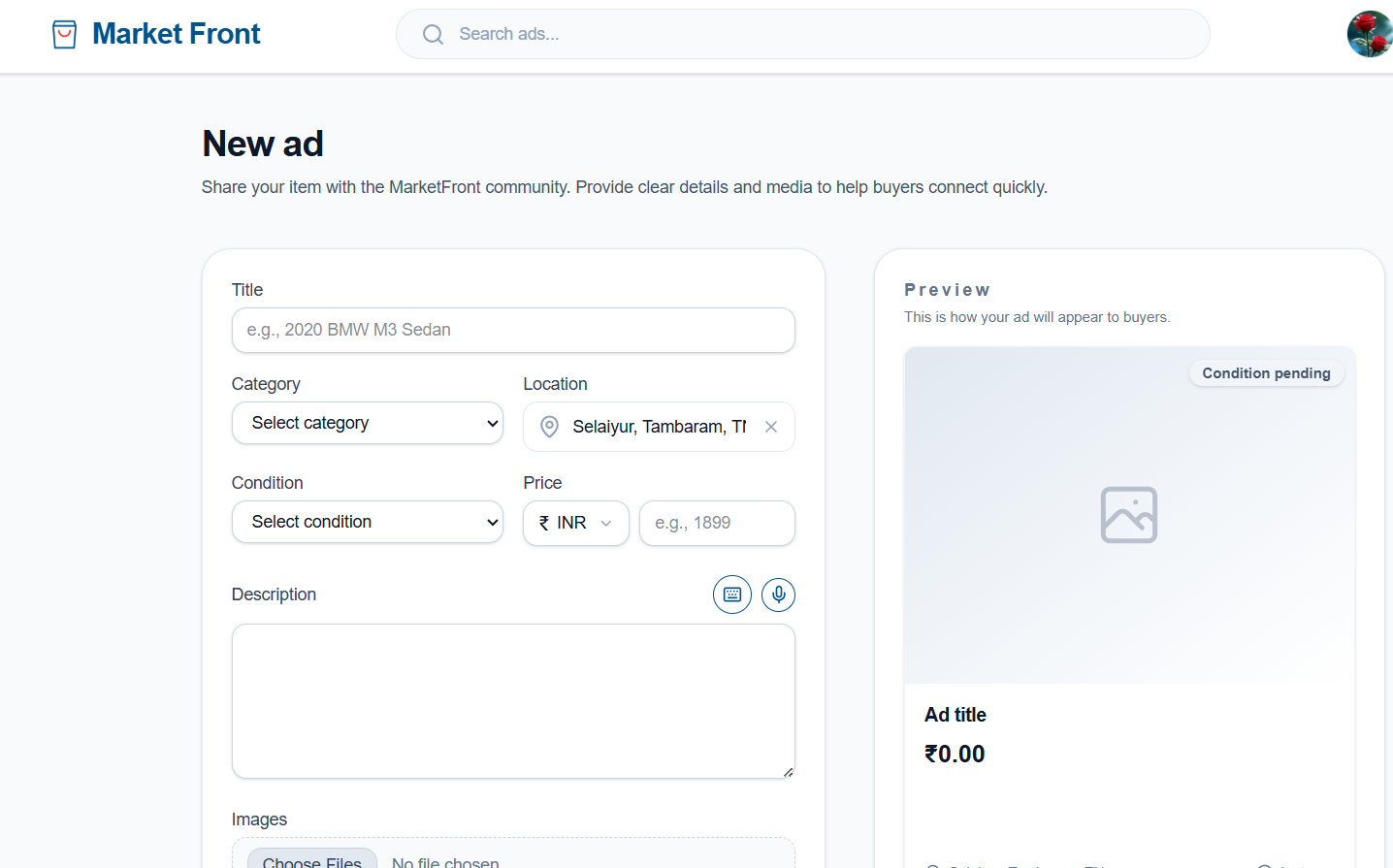This screenshot has height=868, width=1393.
Task: Click the Market Front shopping bag logo icon
Action: (x=64, y=35)
